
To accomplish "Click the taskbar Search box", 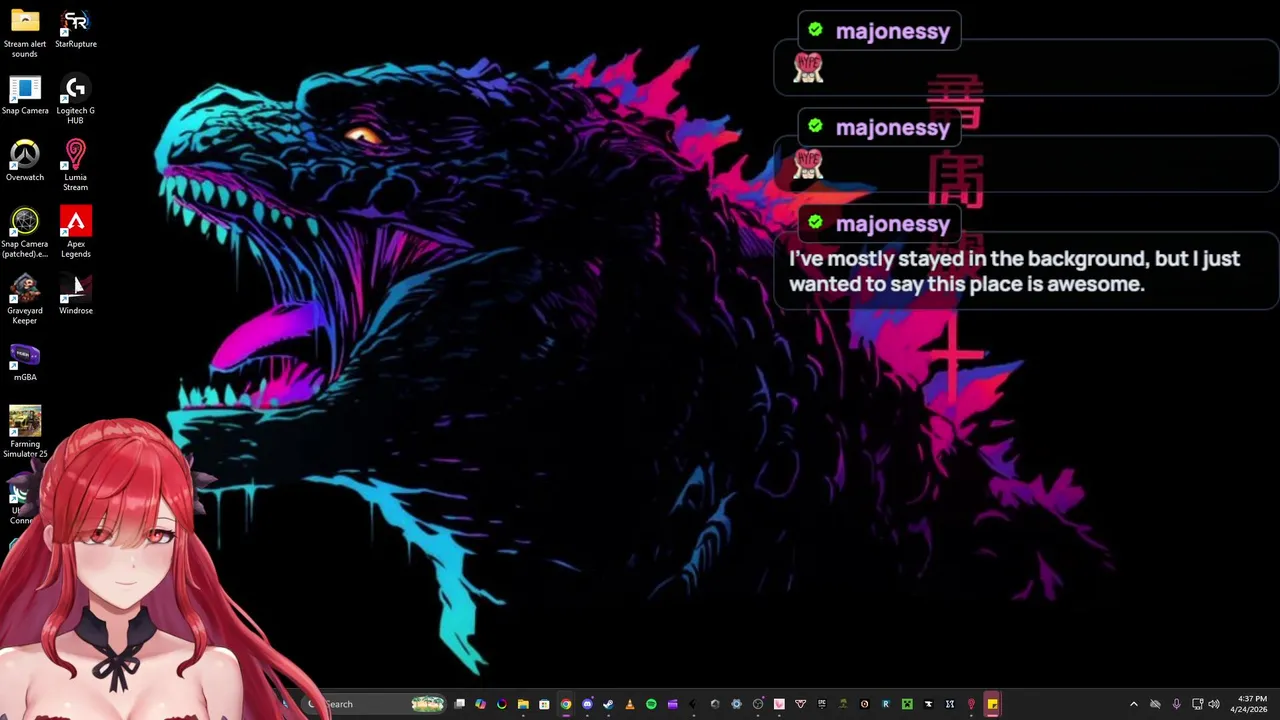I will click(375, 704).
